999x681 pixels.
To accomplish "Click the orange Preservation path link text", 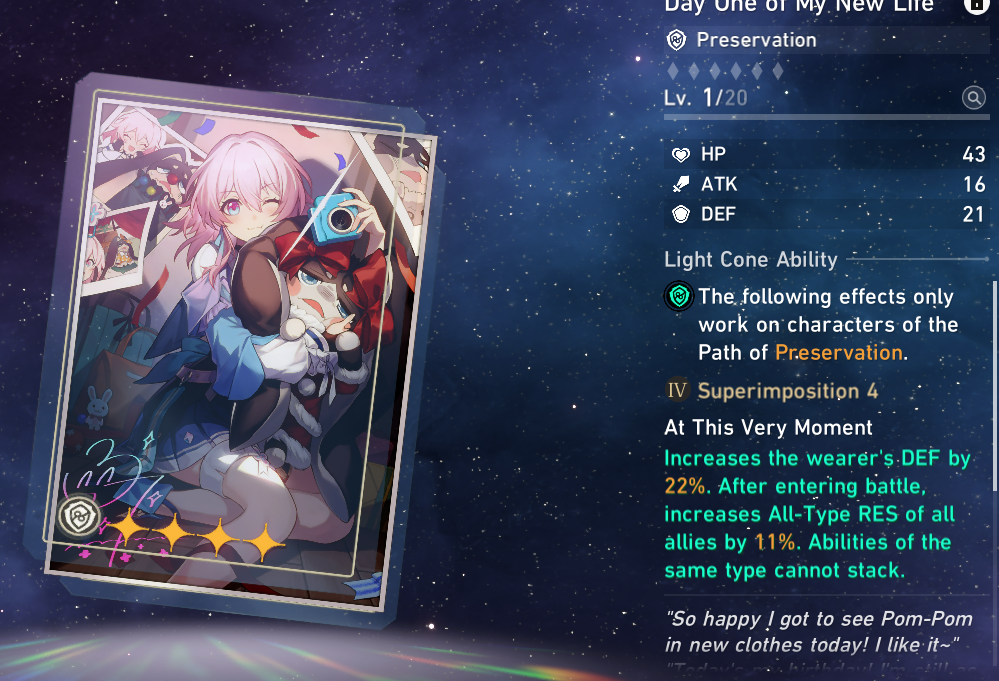I will (x=838, y=352).
